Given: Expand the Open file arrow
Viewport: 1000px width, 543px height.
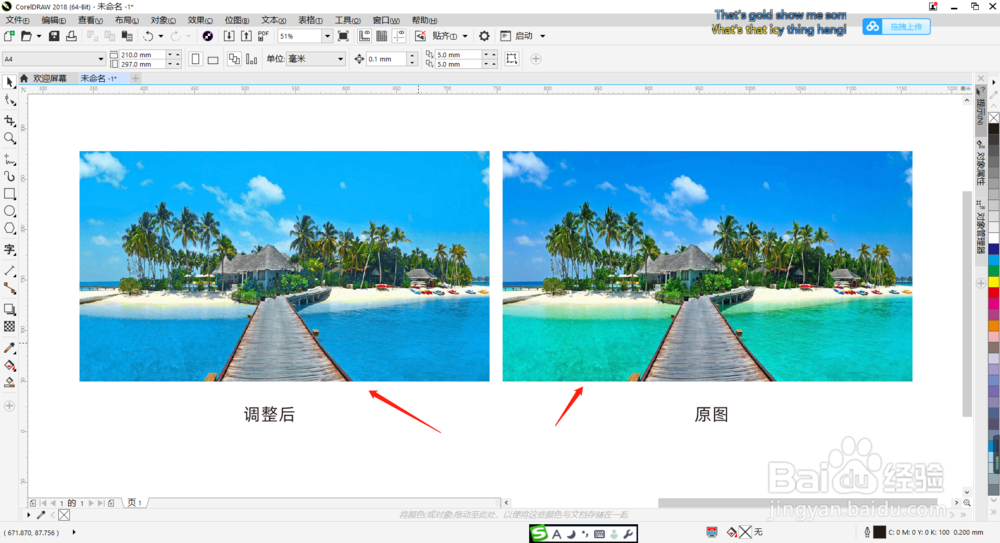Looking at the screenshot, I should 39,36.
